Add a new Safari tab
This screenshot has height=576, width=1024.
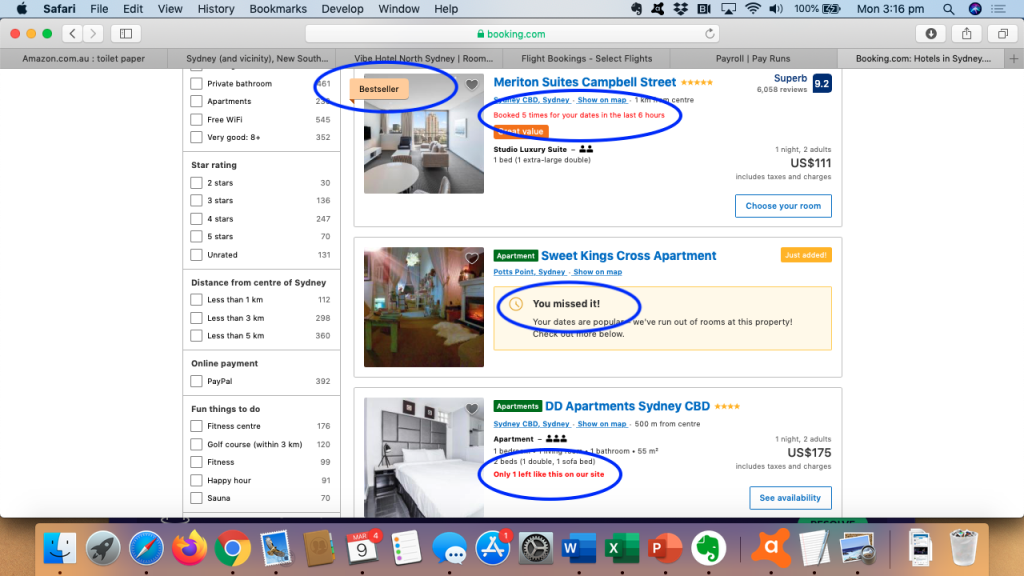pos(1014,59)
